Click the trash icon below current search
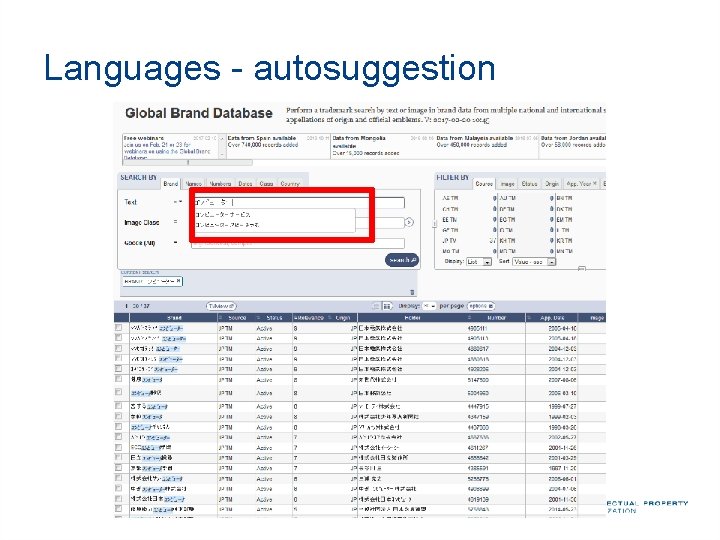Viewport: 720px width, 540px height. point(412,292)
